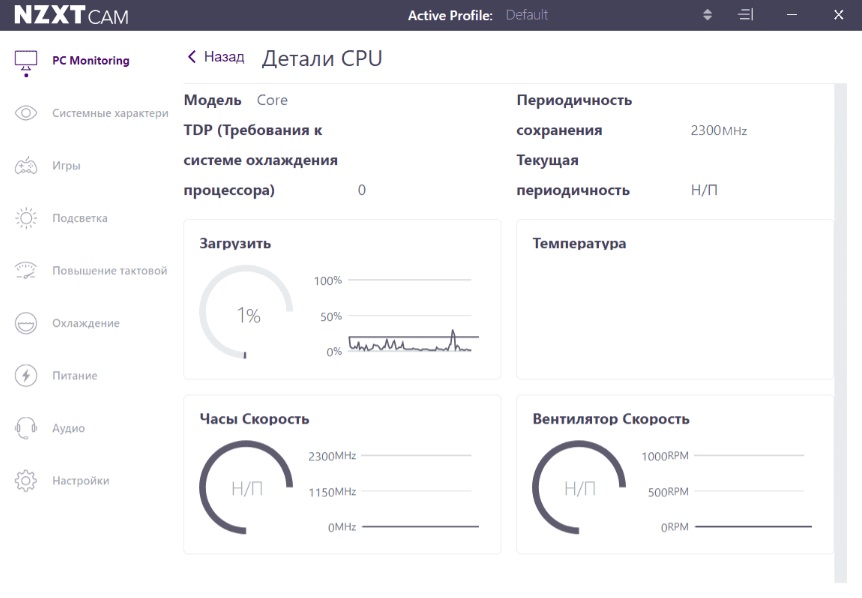Switch to mini mode via title bar icon
Screen dimensions: 862x598
coord(746,15)
